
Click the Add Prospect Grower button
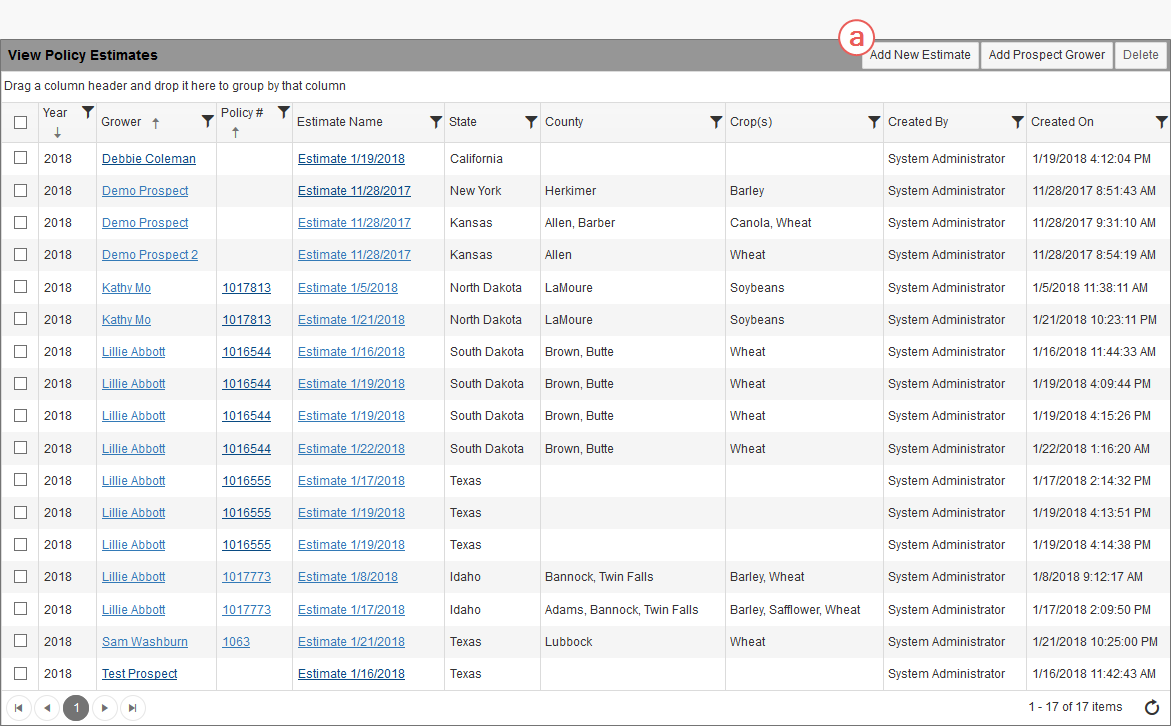(x=1046, y=55)
